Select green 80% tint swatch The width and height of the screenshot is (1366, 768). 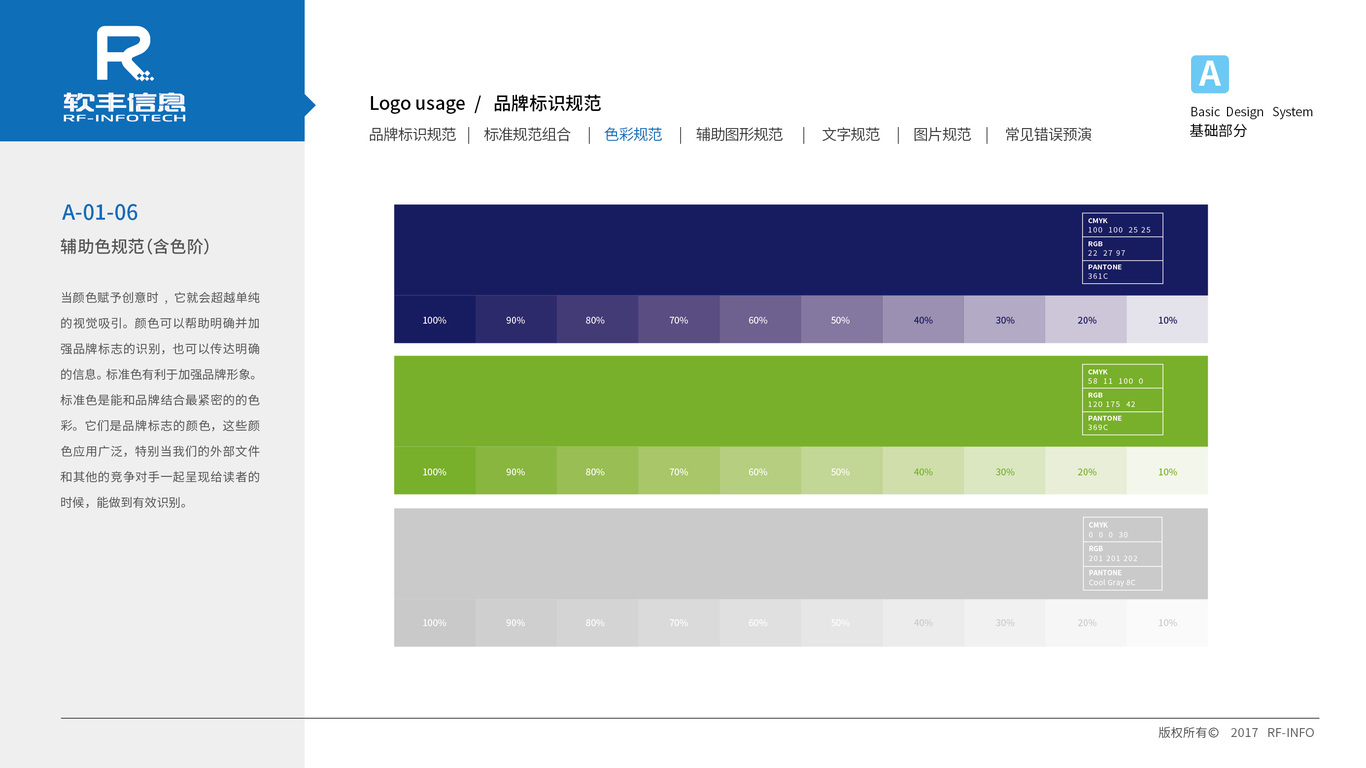(x=597, y=471)
